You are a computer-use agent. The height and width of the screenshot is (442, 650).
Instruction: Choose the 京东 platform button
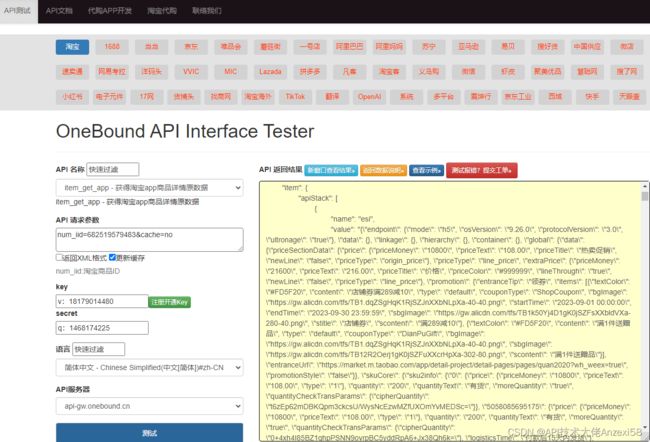[191, 47]
